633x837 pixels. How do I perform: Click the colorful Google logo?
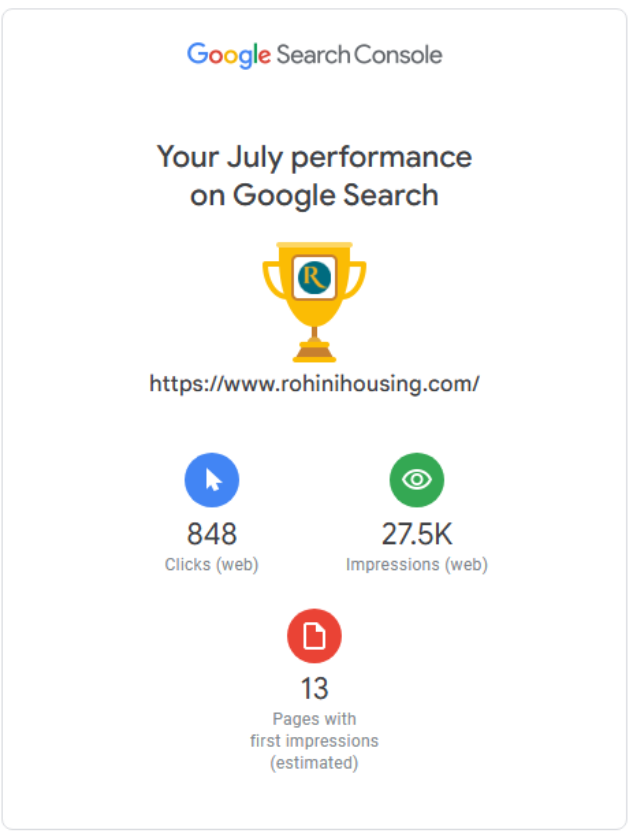click(228, 56)
